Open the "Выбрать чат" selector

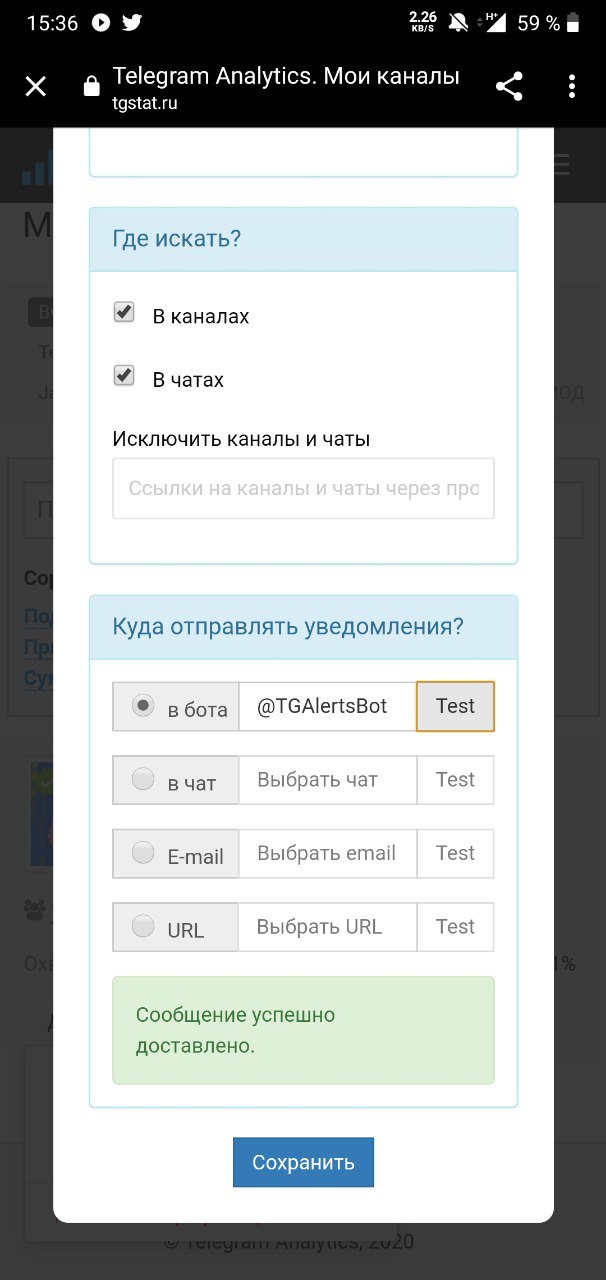tap(327, 780)
